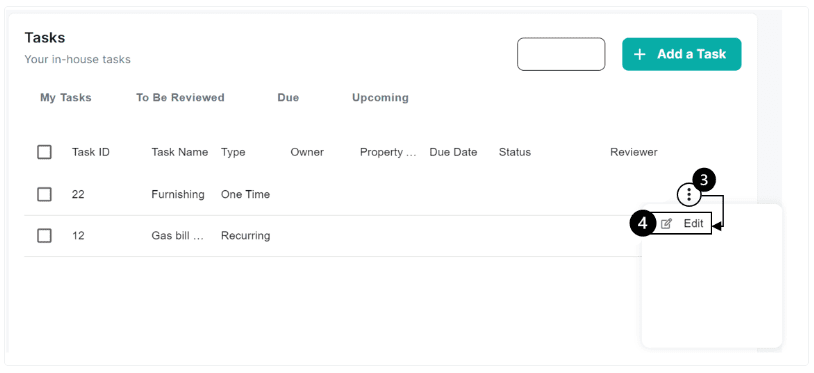The width and height of the screenshot is (814, 373).
Task: Sort by Task Name column header
Action: (x=180, y=152)
